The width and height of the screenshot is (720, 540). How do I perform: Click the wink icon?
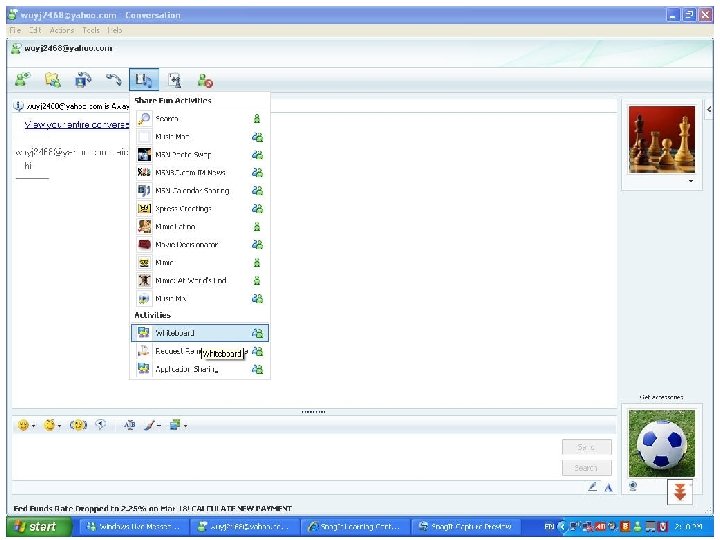point(49,425)
